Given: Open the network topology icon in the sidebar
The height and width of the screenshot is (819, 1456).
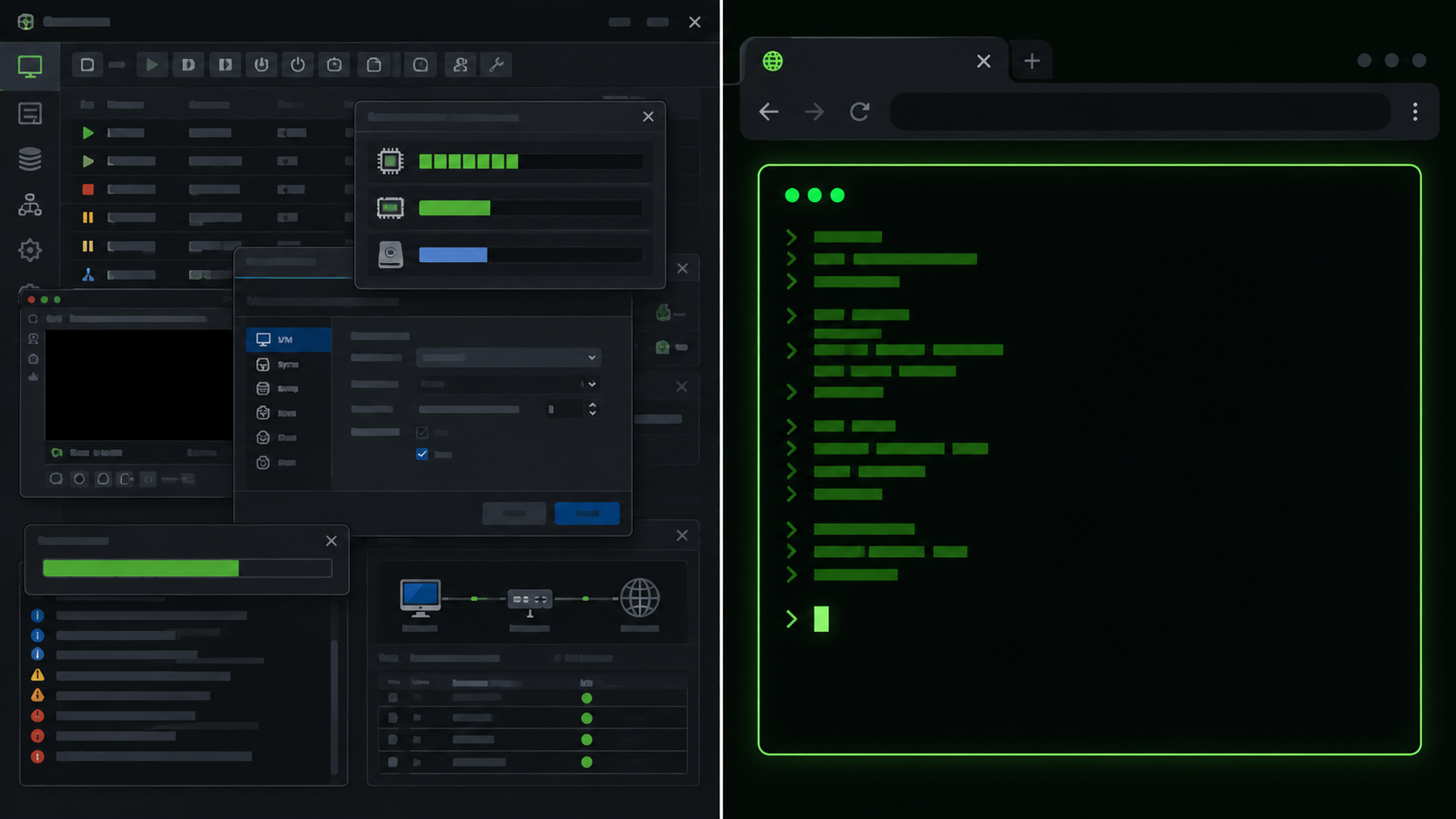Looking at the screenshot, I should (x=30, y=205).
